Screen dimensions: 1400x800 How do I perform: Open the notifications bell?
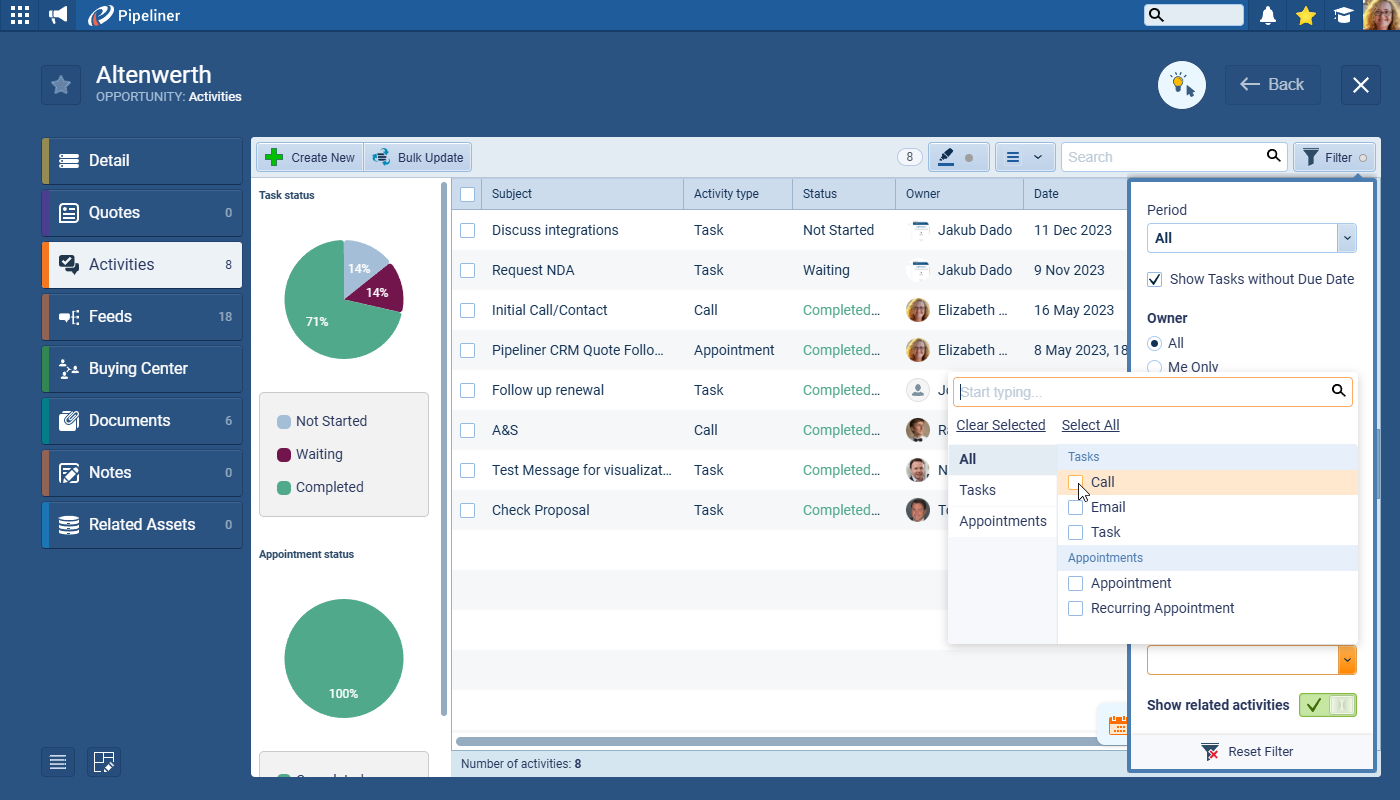click(x=1268, y=15)
